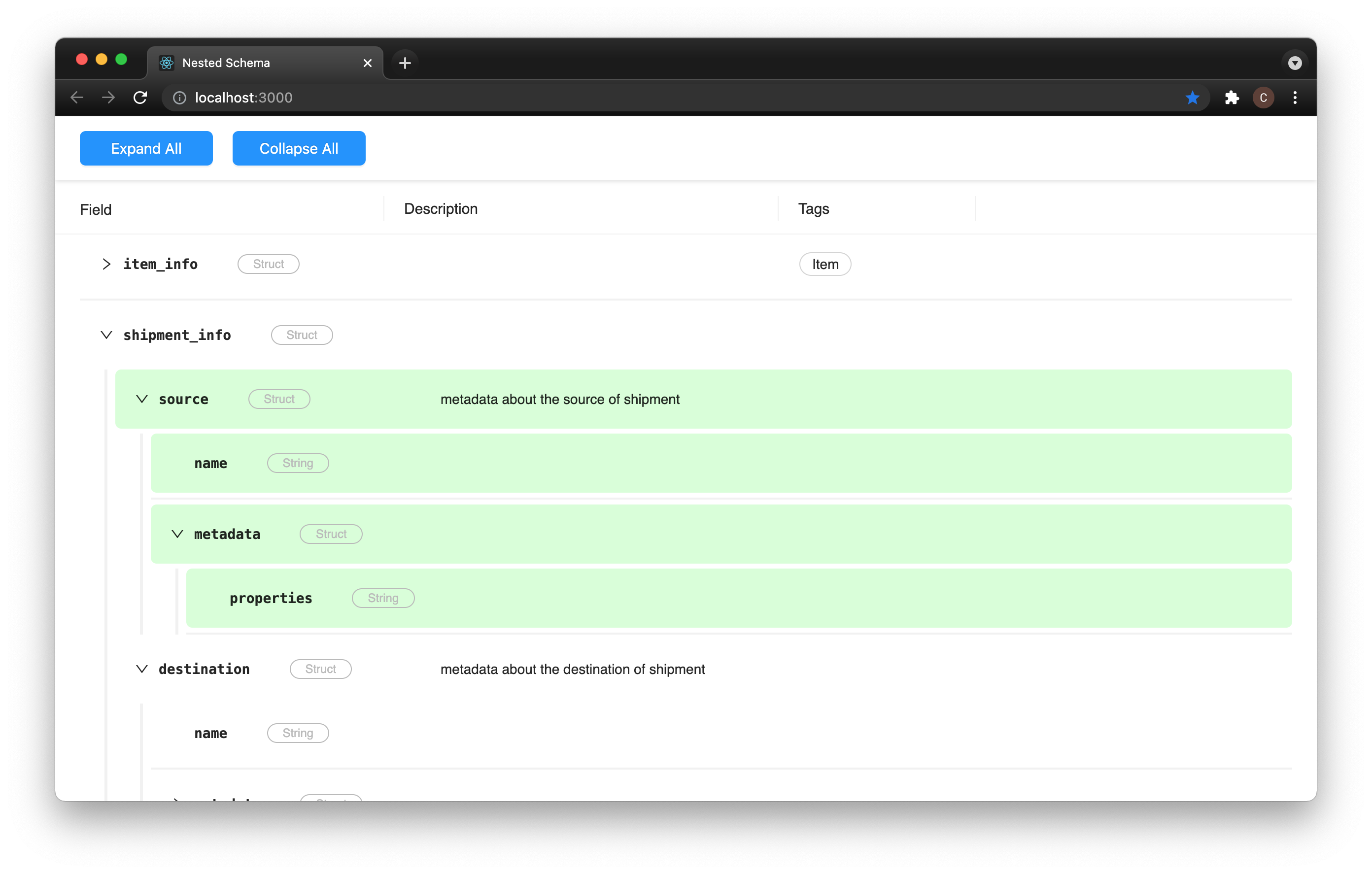
Task: Click the Expand All button
Action: tap(146, 148)
